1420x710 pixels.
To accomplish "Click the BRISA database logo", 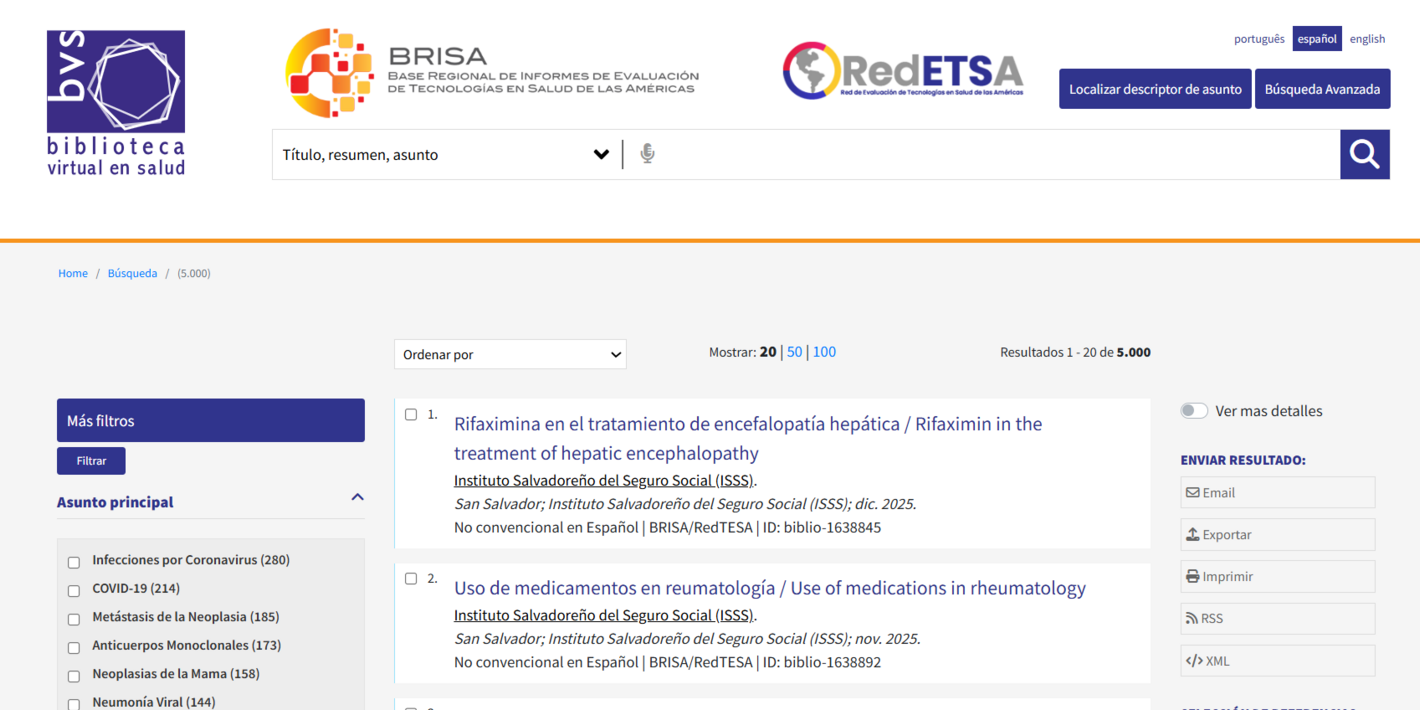I will click(491, 73).
